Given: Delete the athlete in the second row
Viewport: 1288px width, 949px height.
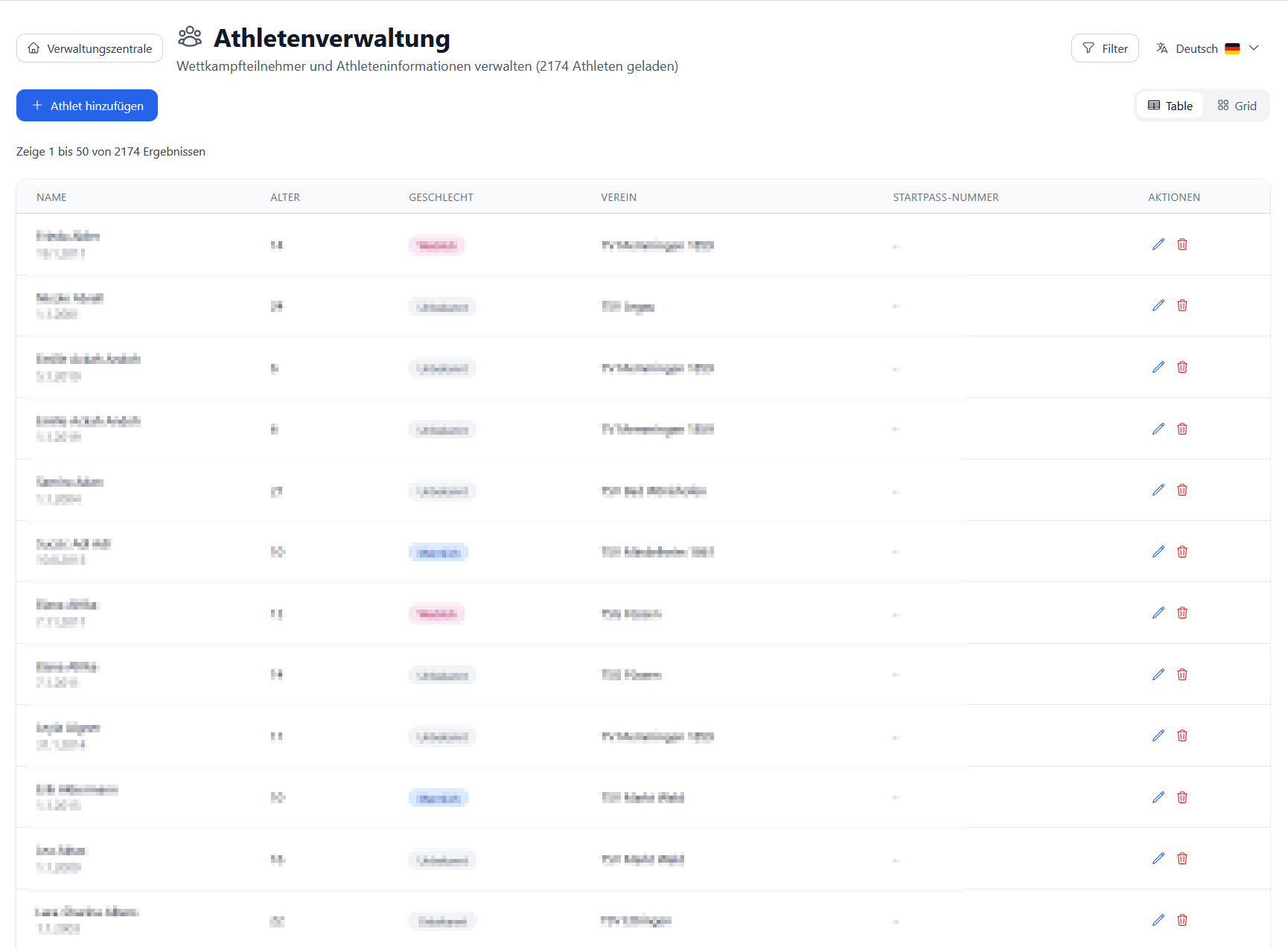Looking at the screenshot, I should point(1182,305).
